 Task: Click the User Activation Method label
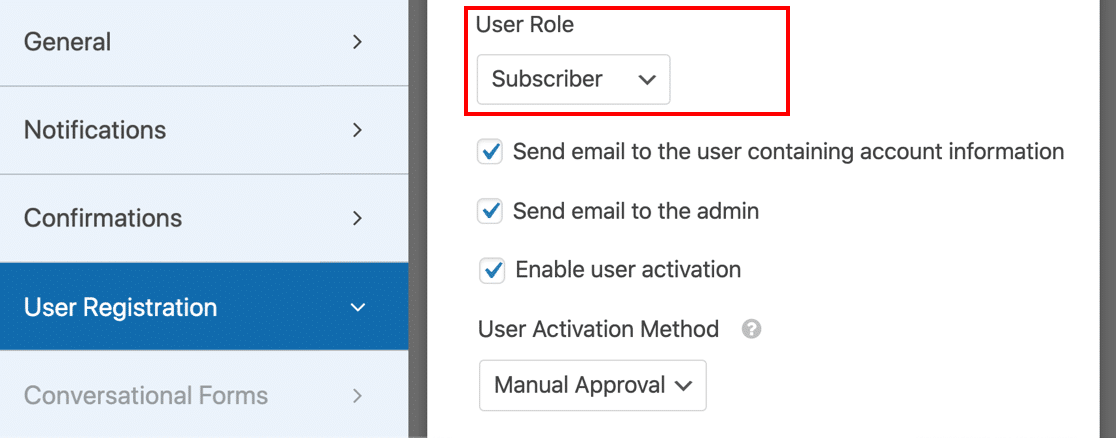coord(599,329)
